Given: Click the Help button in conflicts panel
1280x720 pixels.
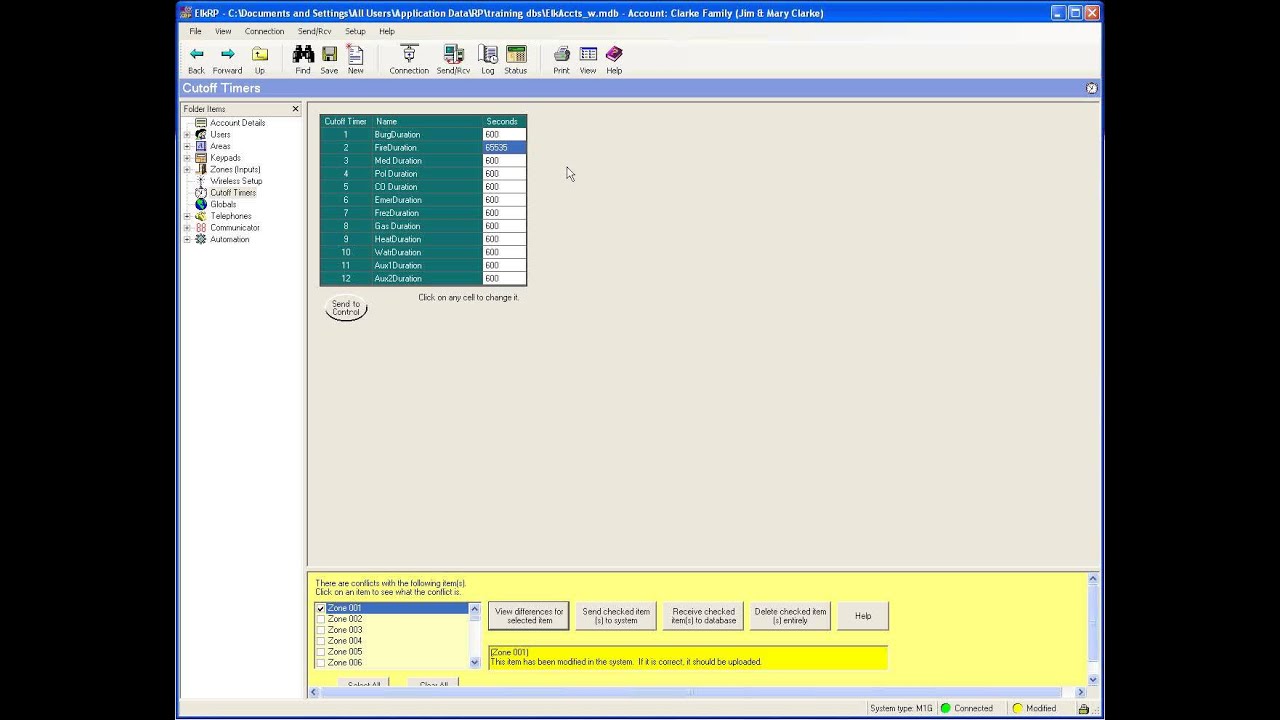Looking at the screenshot, I should (x=863, y=616).
